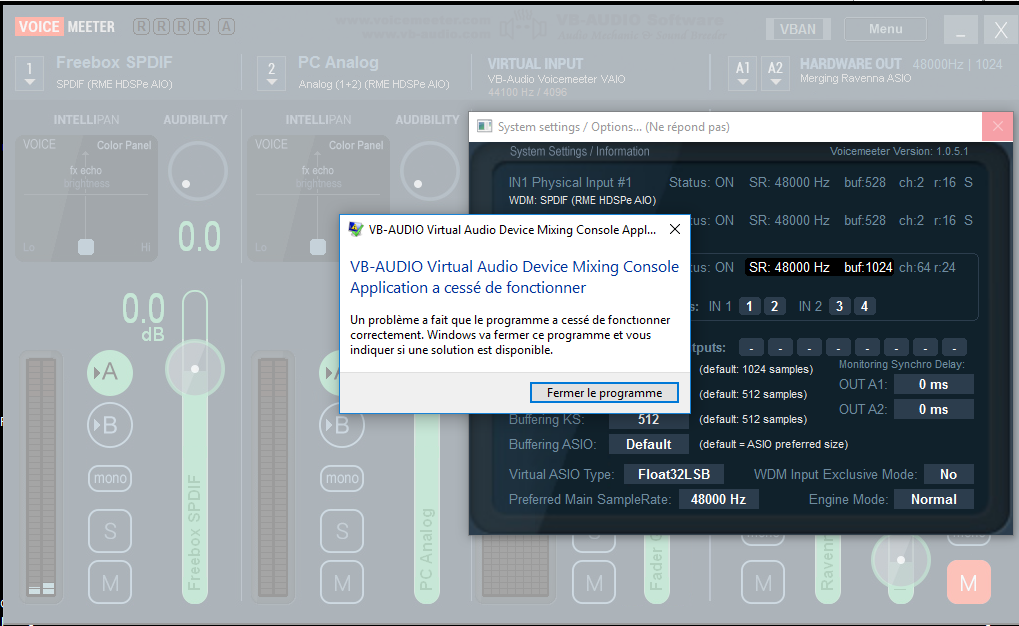Click Voicemeeter Version: 1.0.5.1 text
The image size is (1019, 626).
[x=899, y=151]
